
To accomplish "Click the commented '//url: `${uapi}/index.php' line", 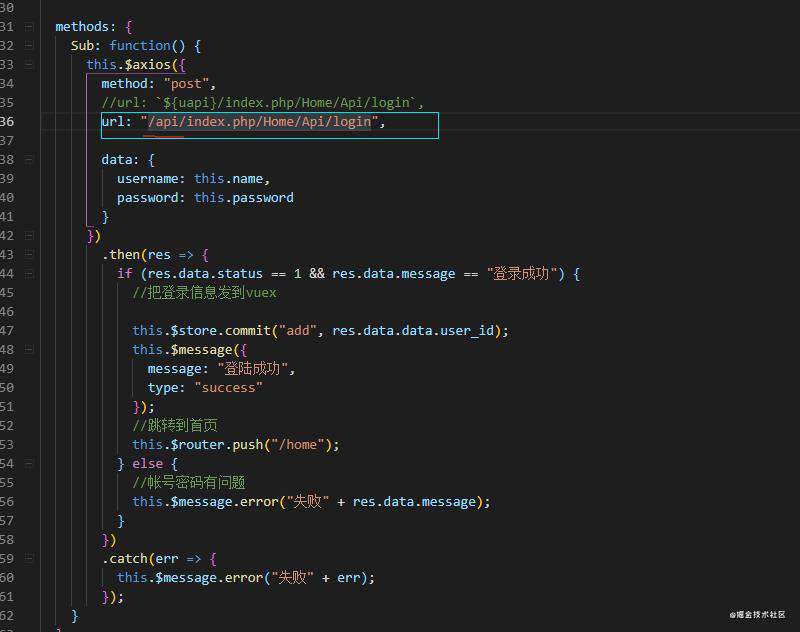I will [262, 103].
